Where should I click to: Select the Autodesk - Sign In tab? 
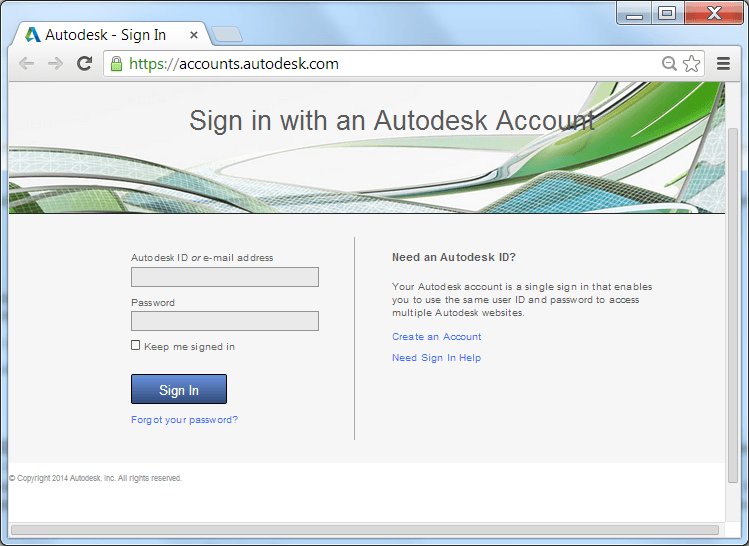[x=111, y=34]
